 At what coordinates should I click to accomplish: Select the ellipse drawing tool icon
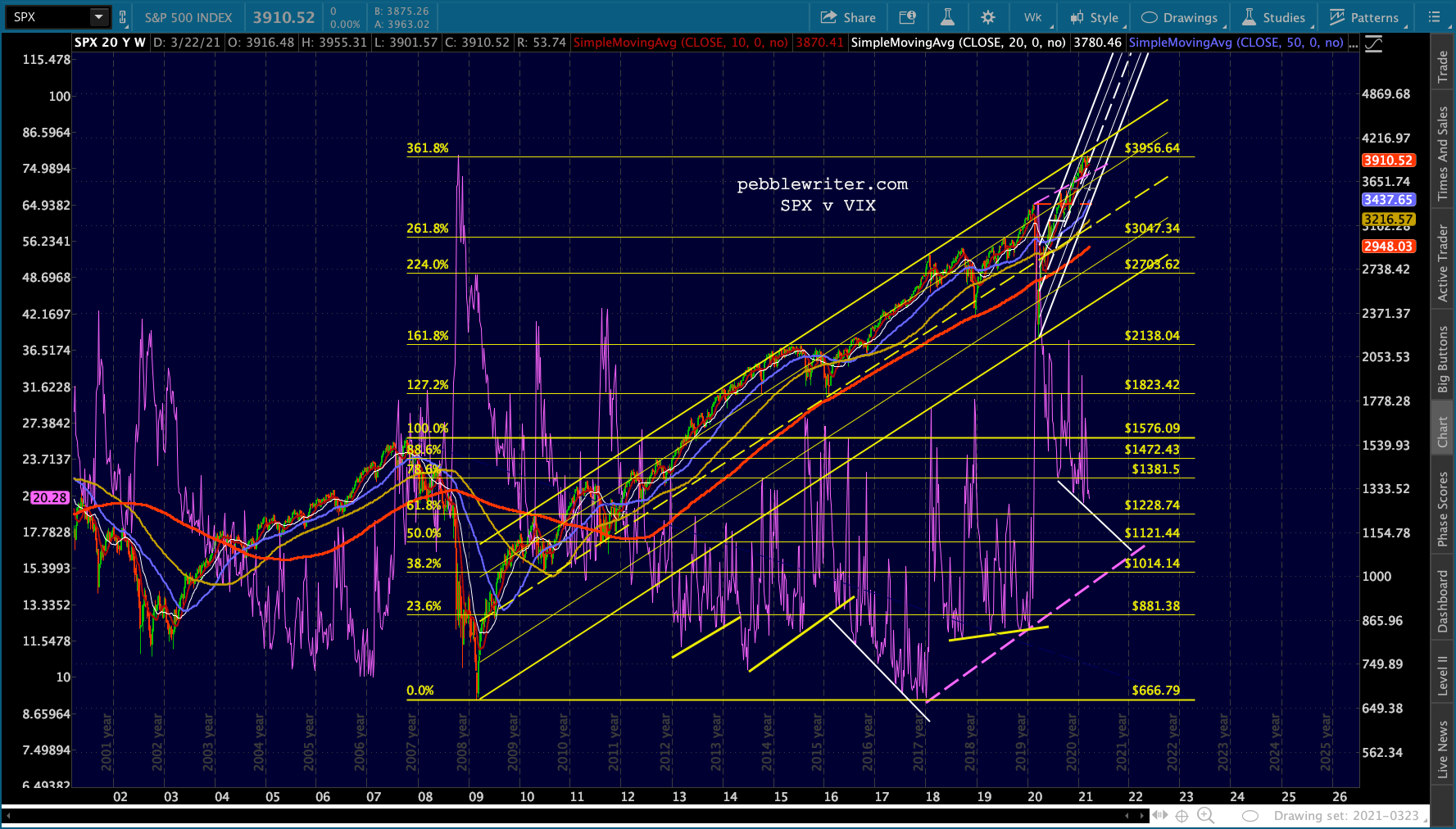pos(1250,816)
